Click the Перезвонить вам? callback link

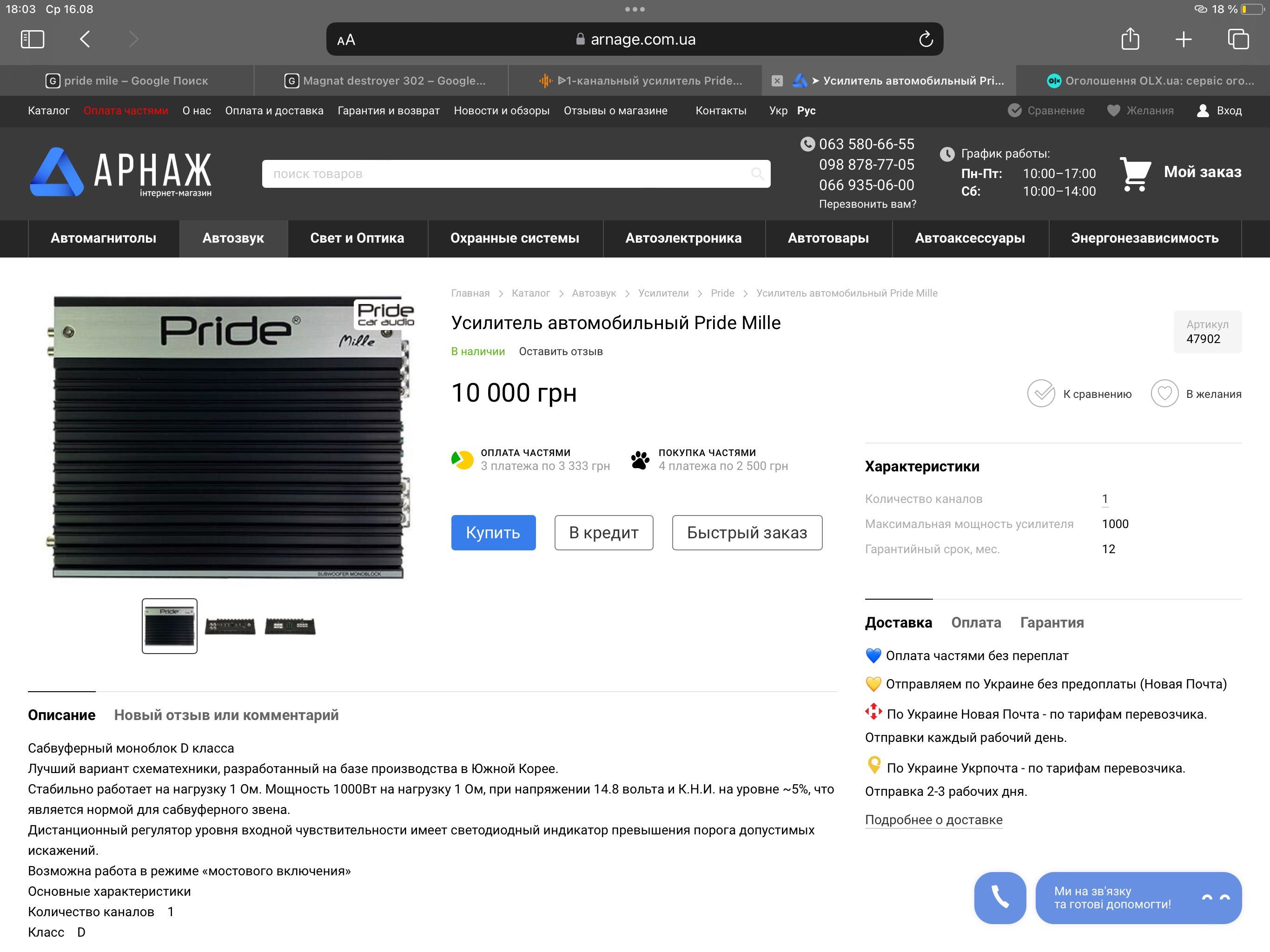[867, 205]
